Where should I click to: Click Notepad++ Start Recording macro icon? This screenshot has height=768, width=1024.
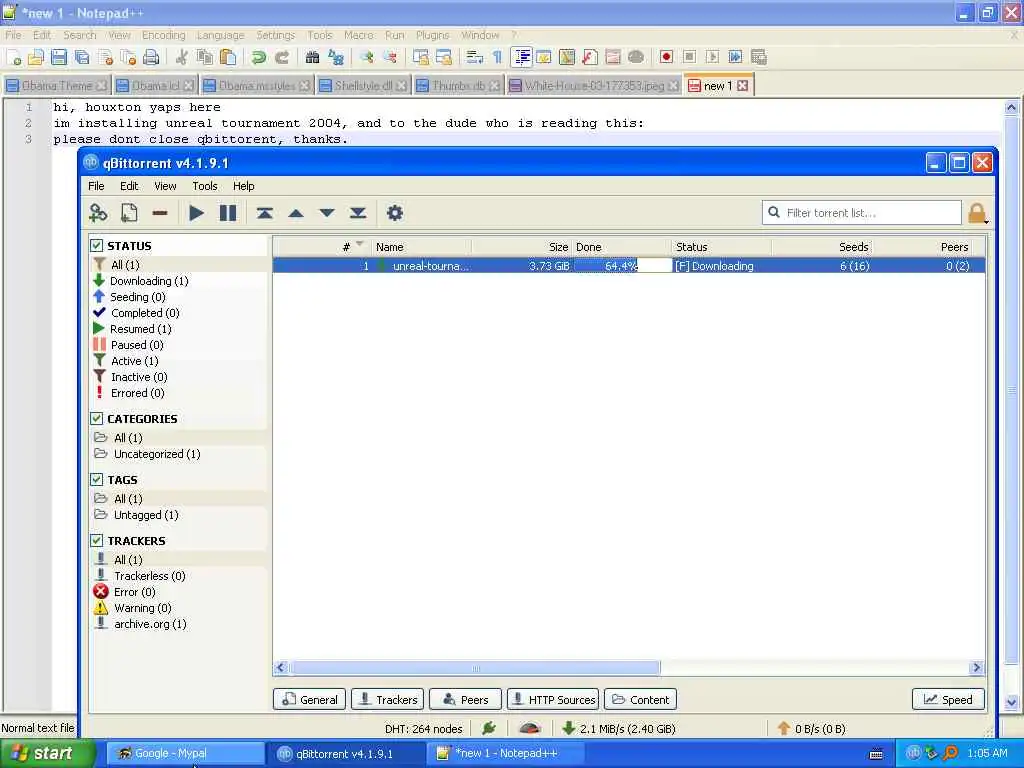[x=666, y=57]
